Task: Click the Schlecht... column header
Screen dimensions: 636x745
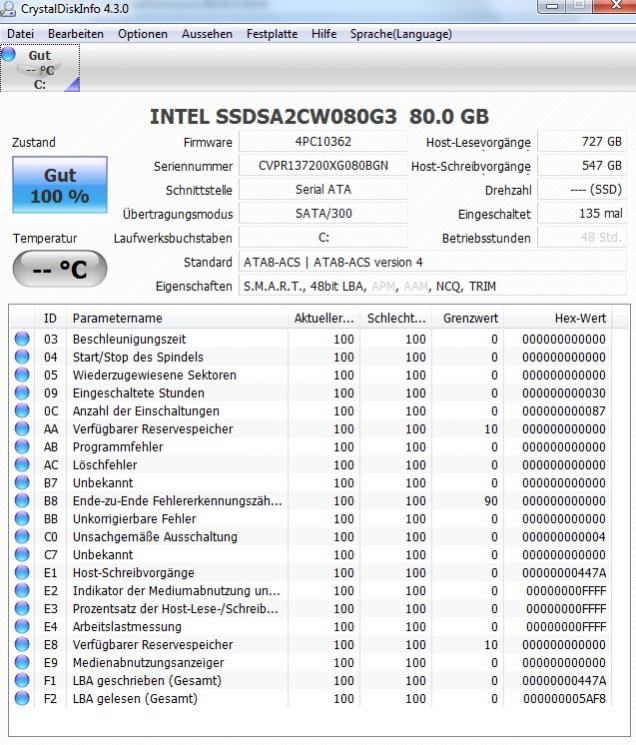Action: pos(396,318)
